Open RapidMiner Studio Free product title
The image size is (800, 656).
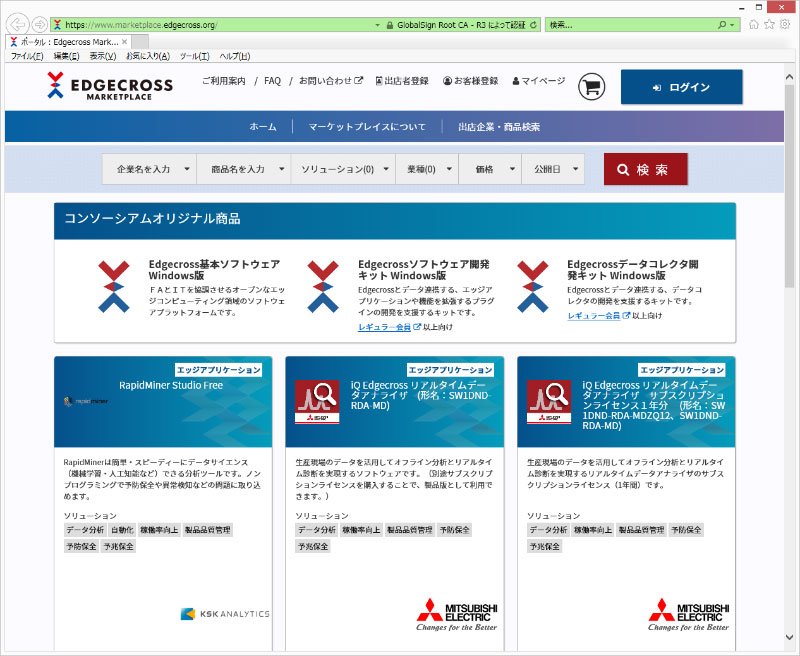click(171, 385)
